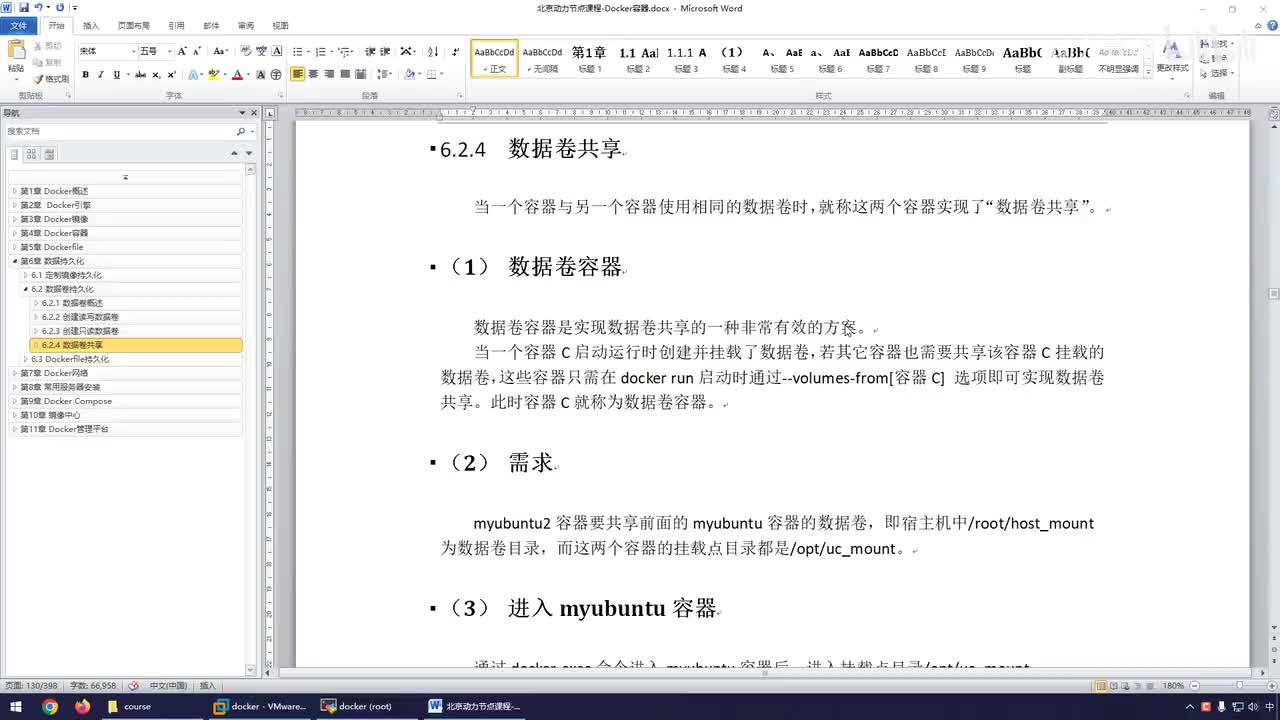Open Firefox from the taskbar
Screen dimensions: 1280x720
click(x=82, y=706)
